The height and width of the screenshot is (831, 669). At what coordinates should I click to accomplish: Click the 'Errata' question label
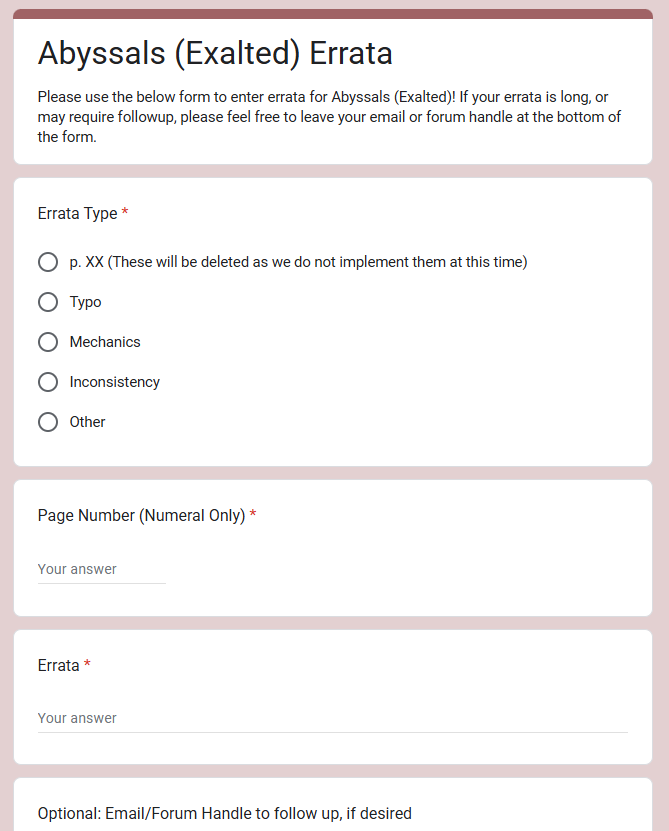pyautogui.click(x=58, y=666)
